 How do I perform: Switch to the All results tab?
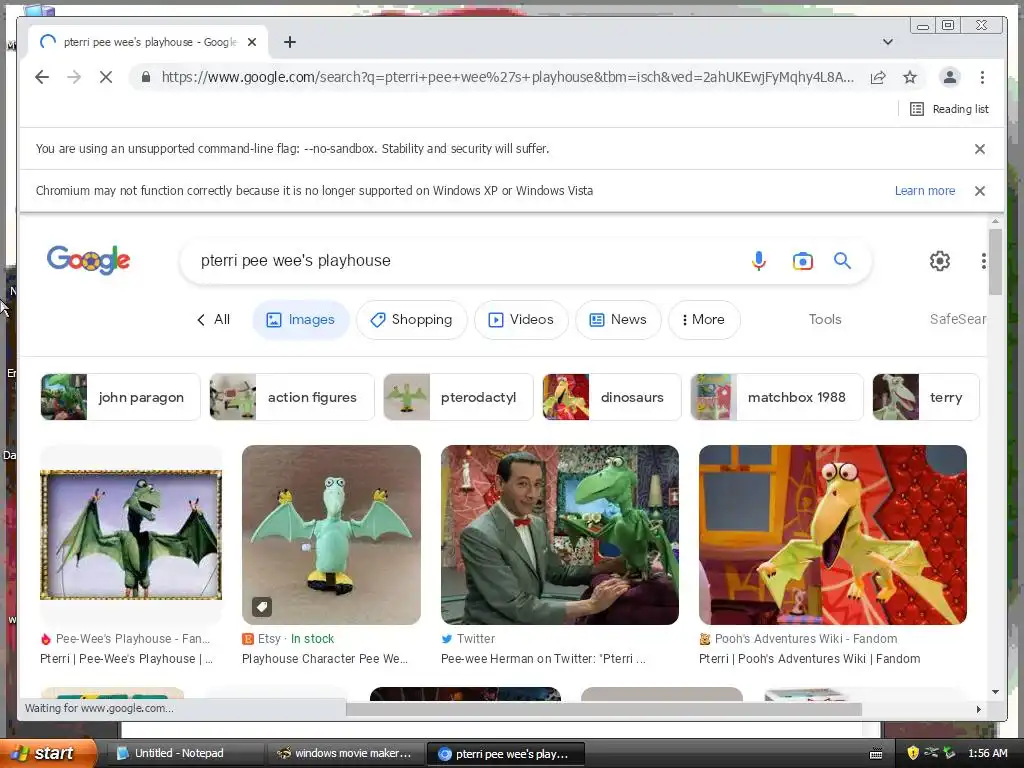coord(214,319)
